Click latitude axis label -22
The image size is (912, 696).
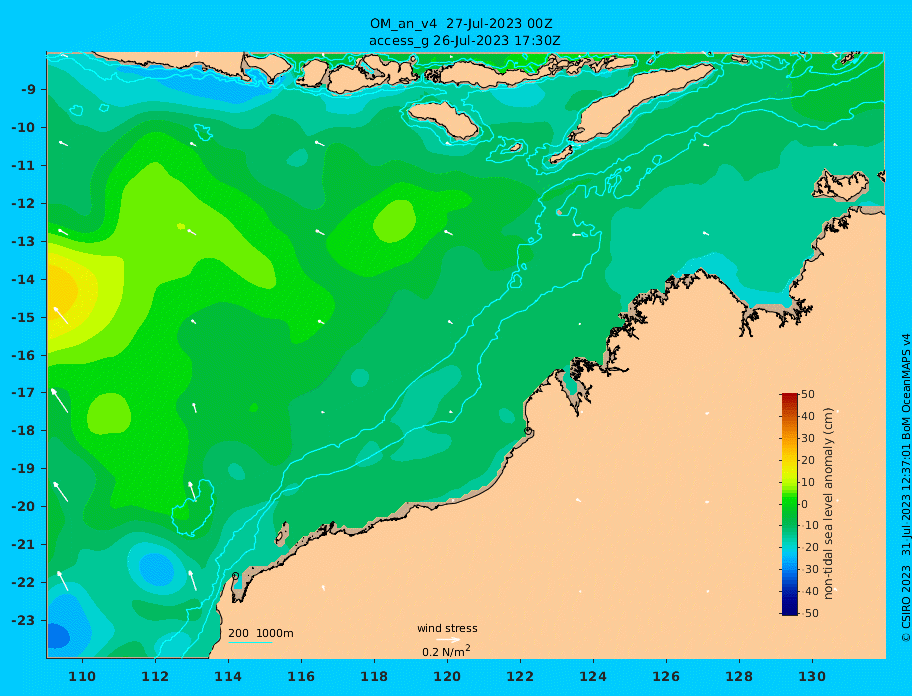tap(23, 583)
